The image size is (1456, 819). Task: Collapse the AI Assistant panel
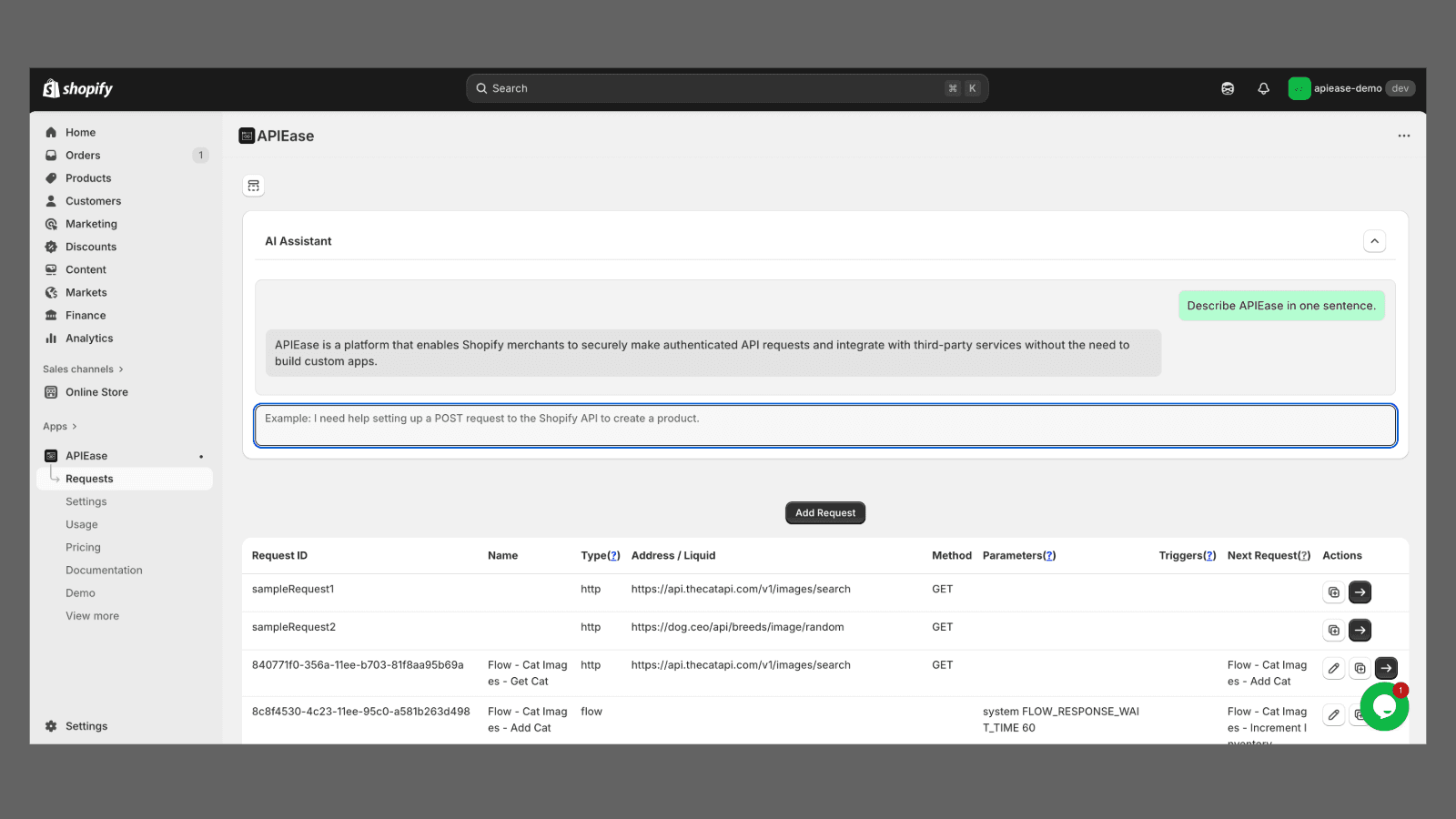point(1374,241)
